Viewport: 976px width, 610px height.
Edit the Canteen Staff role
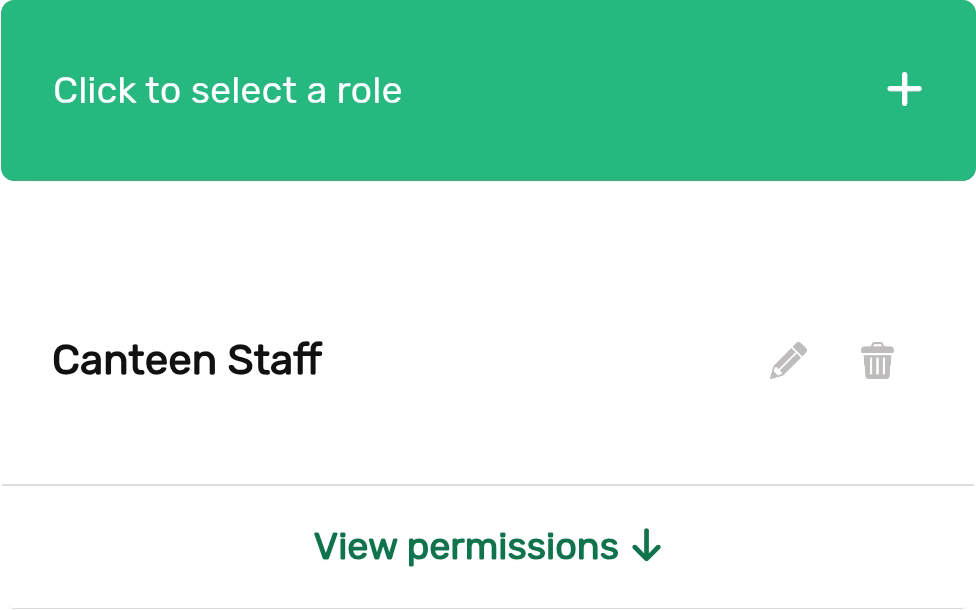(x=788, y=361)
